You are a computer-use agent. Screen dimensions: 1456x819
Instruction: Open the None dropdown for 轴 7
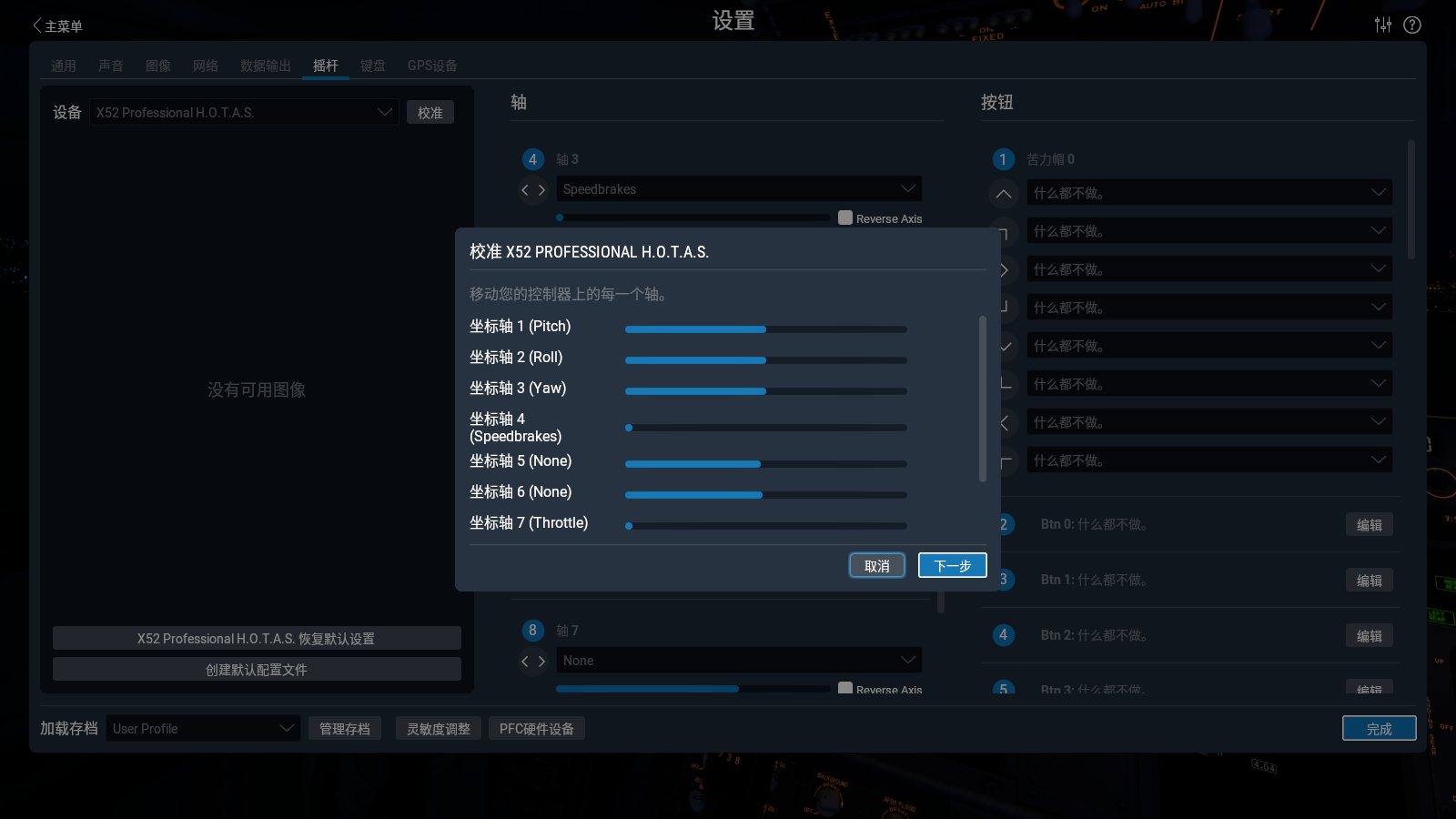point(739,660)
